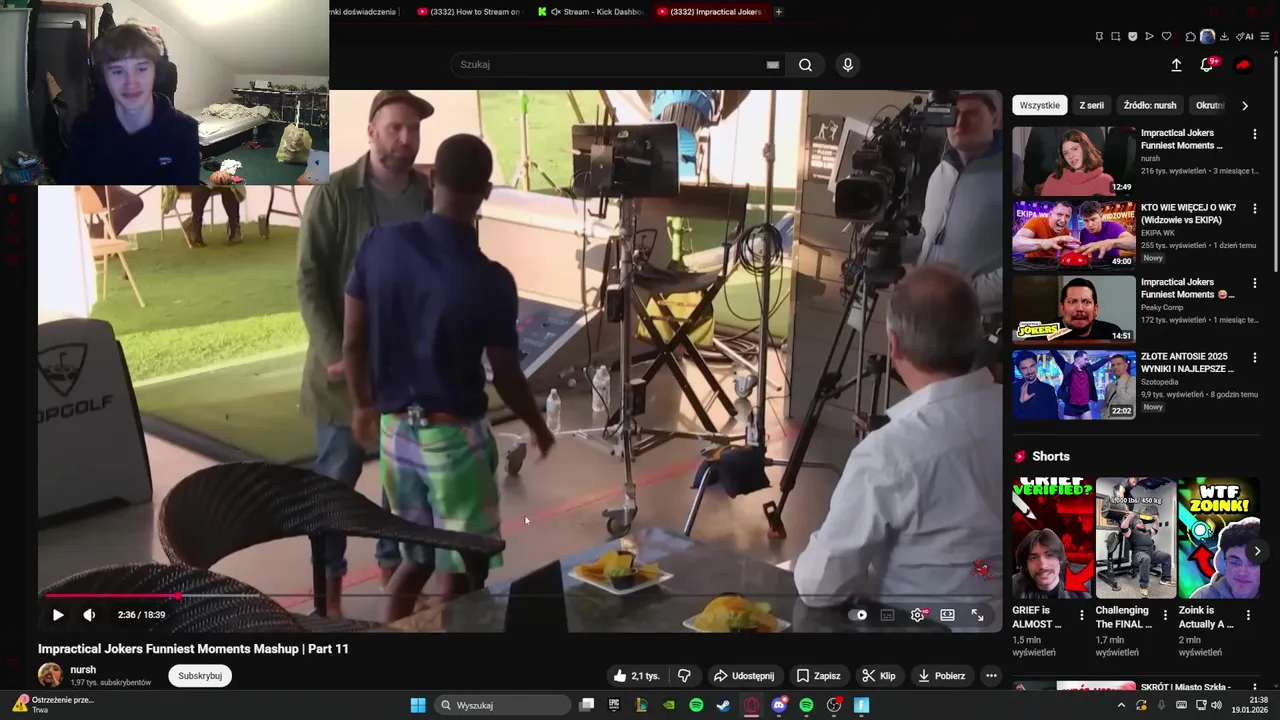The image size is (1280, 720).
Task: Open the Challenging The FINAL short
Action: click(x=1136, y=538)
